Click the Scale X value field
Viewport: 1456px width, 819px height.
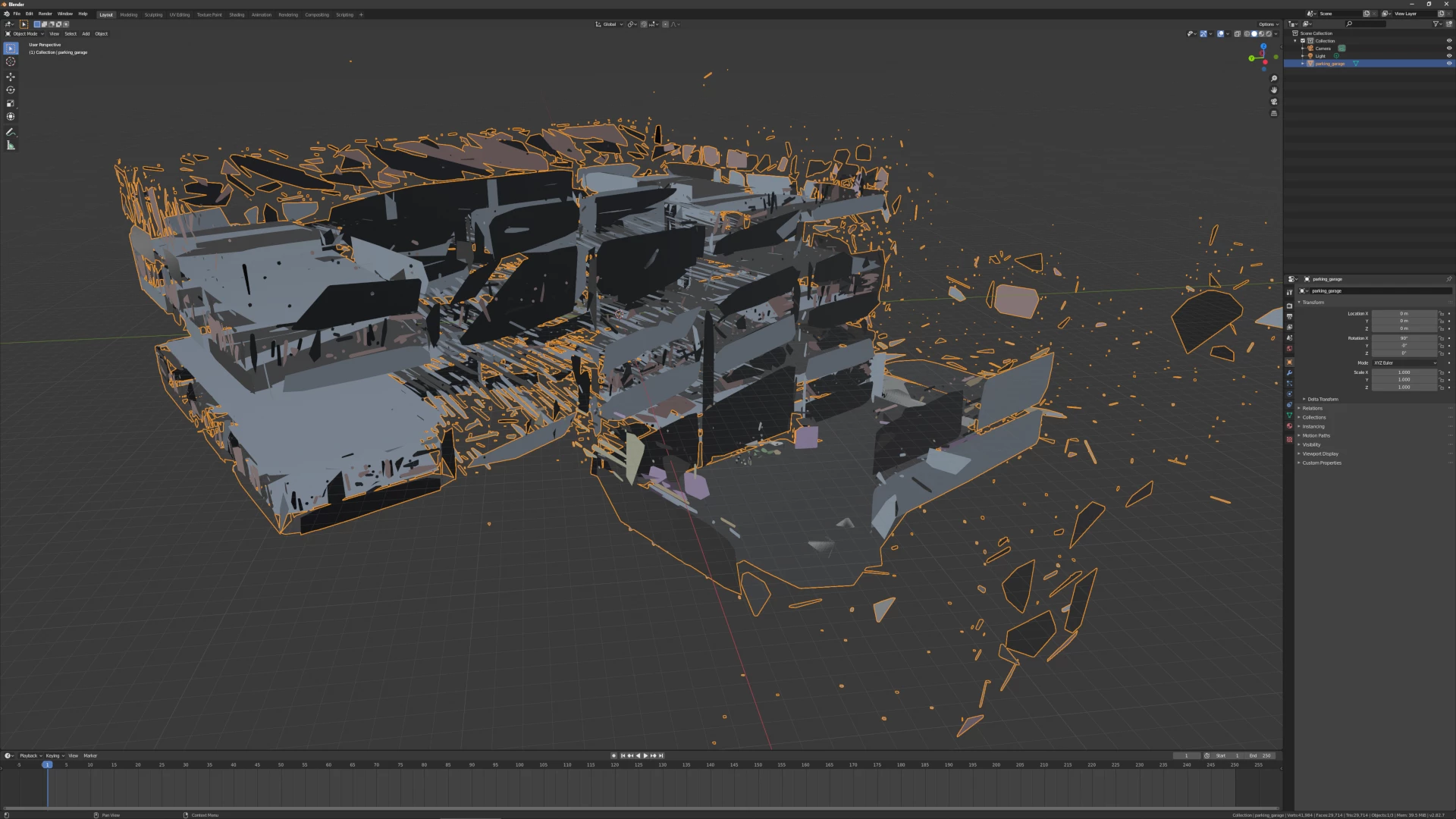click(1404, 372)
